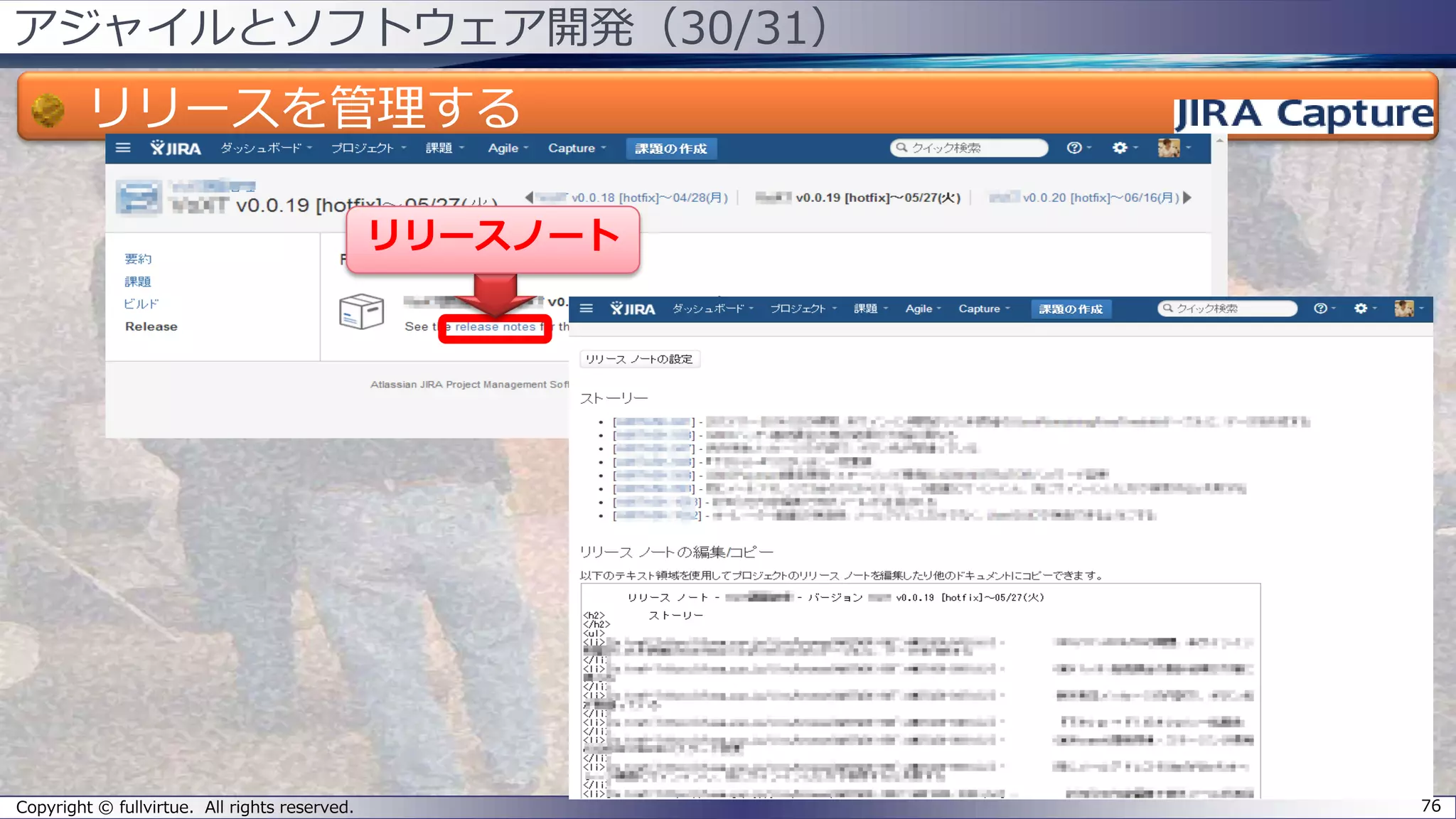Screen dimensions: 1456x819
Task: Open Capture menu in back JIRA window
Action: point(577,148)
